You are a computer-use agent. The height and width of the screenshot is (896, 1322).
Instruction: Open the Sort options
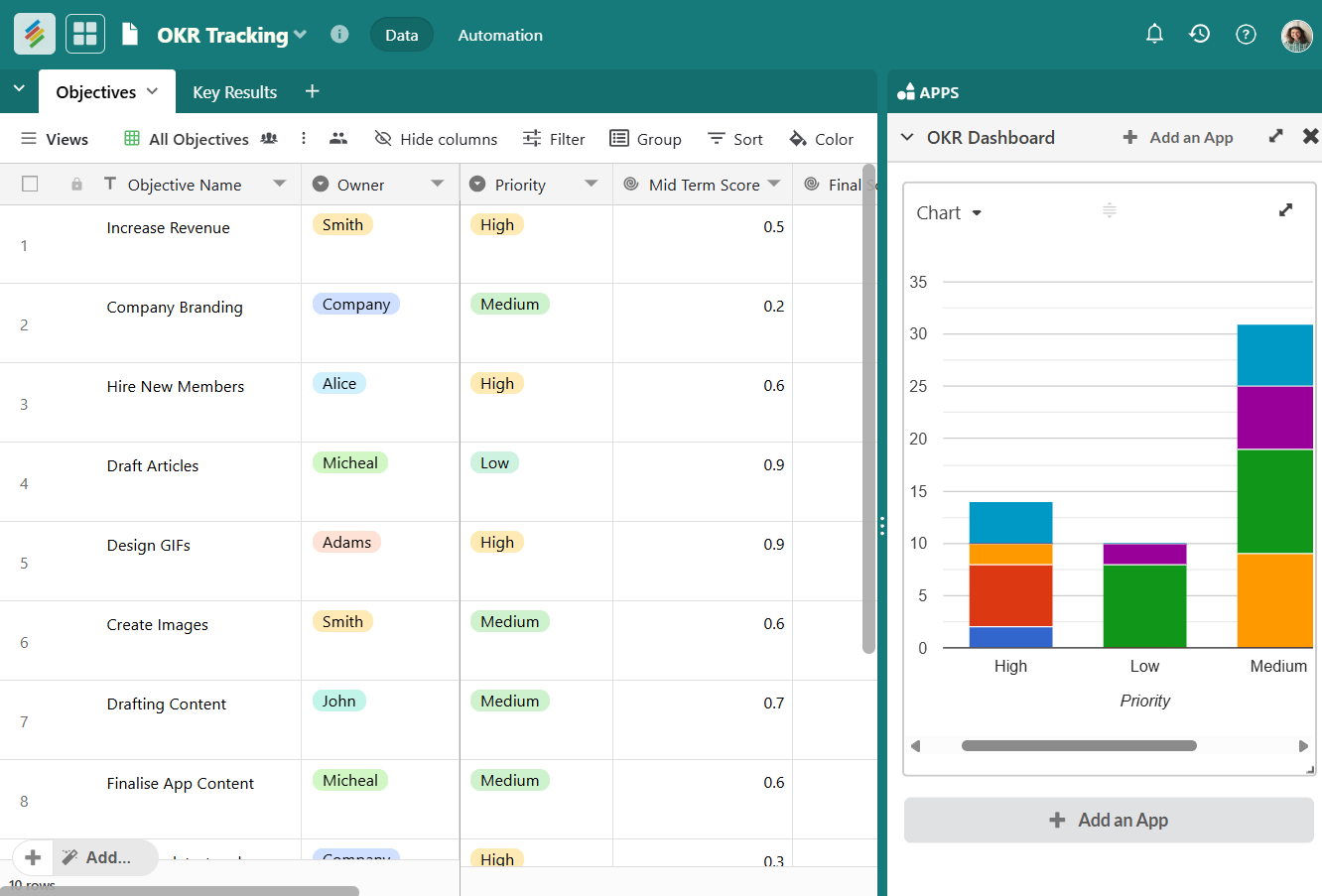tap(735, 139)
